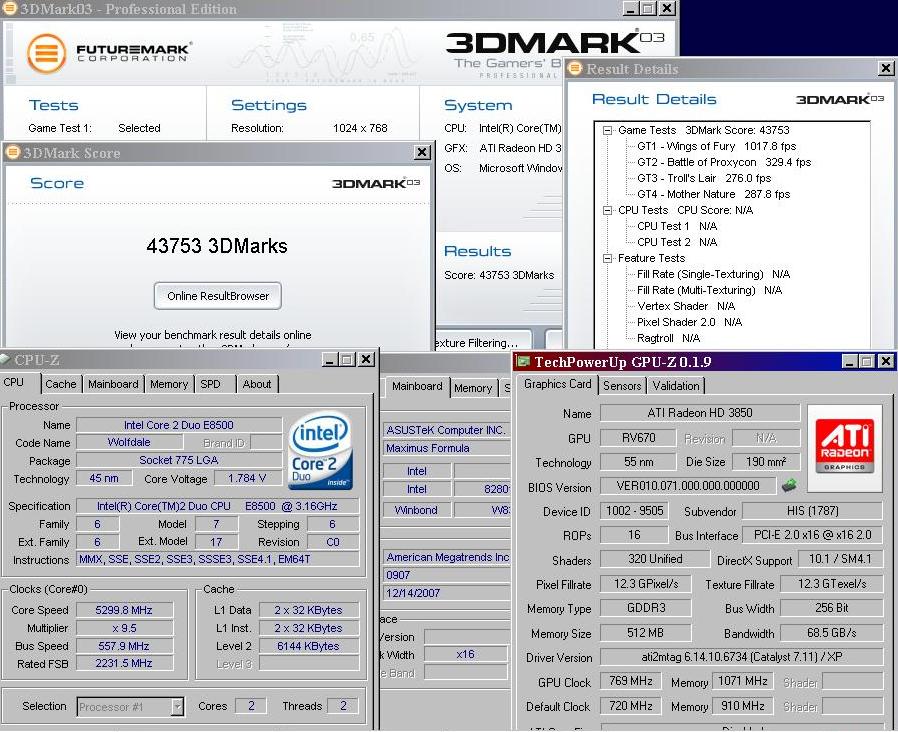
Task: Switch to the SPD tab in CPU-Z
Action: click(x=210, y=384)
